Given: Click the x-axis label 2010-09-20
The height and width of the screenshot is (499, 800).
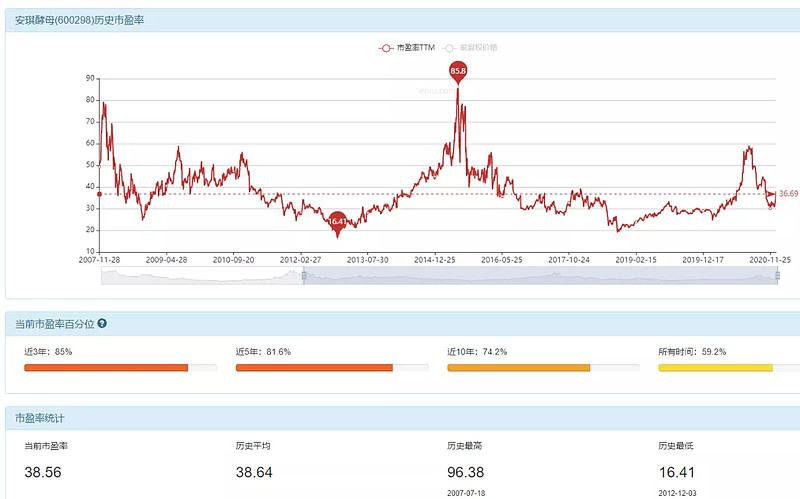Looking at the screenshot, I should coord(234,260).
